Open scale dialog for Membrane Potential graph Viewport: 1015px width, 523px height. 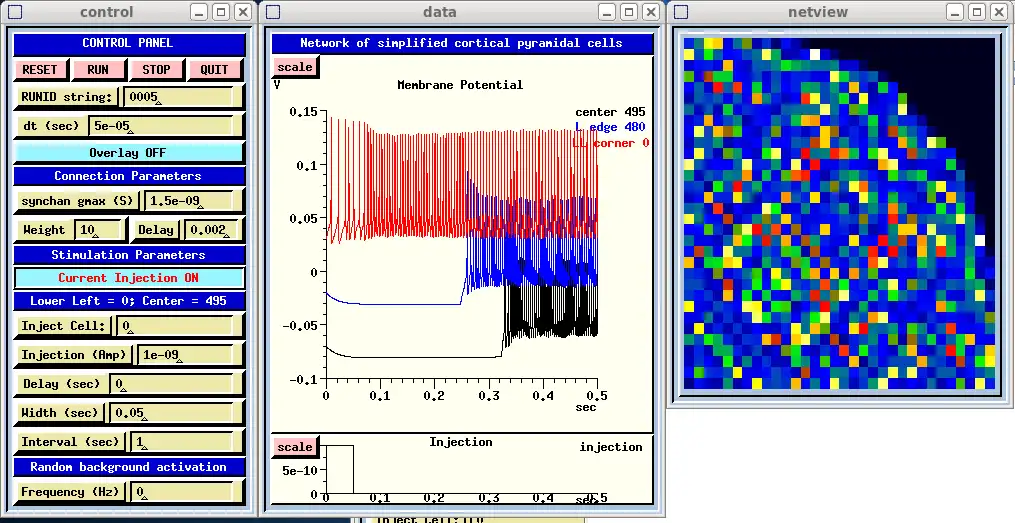pyautogui.click(x=295, y=67)
